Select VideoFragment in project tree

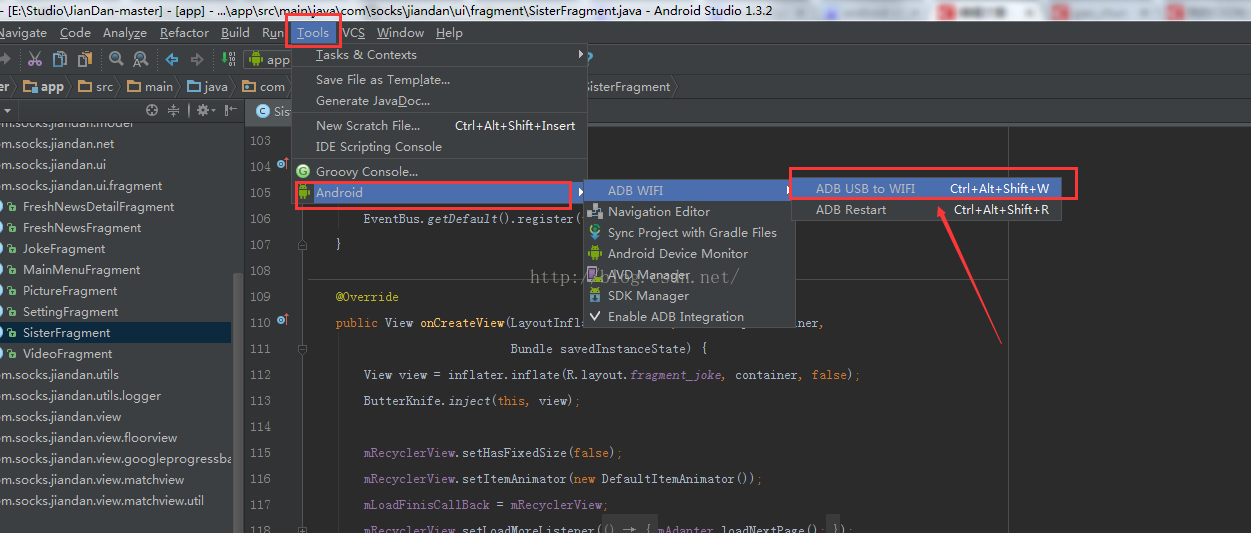(67, 354)
